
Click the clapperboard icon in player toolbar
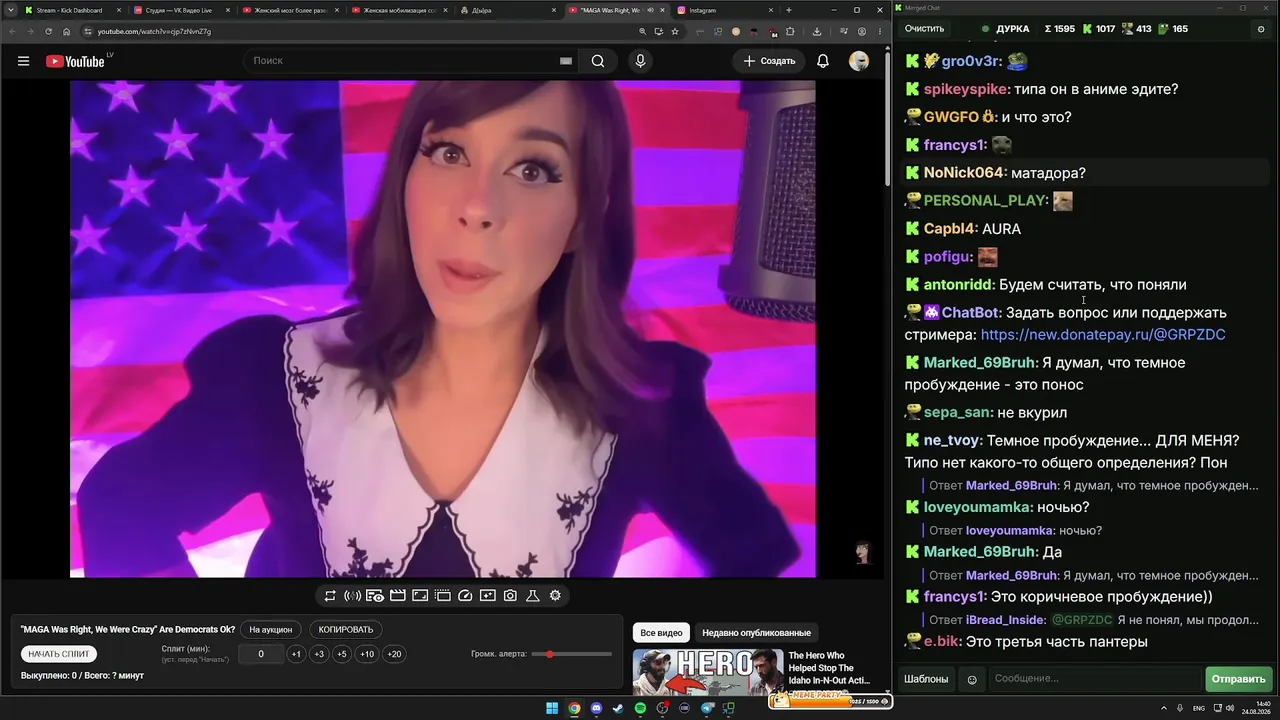397,596
